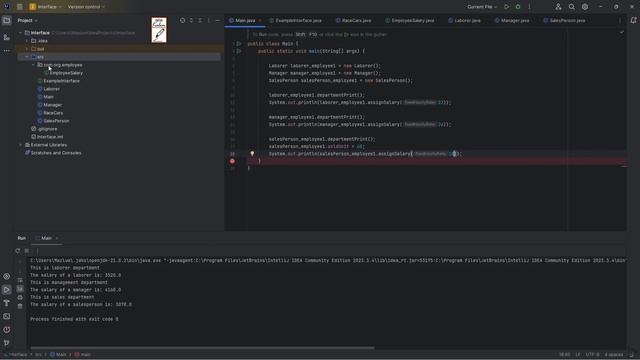Select the Main tab in Run panel
640x360 pixels.
[x=46, y=238]
